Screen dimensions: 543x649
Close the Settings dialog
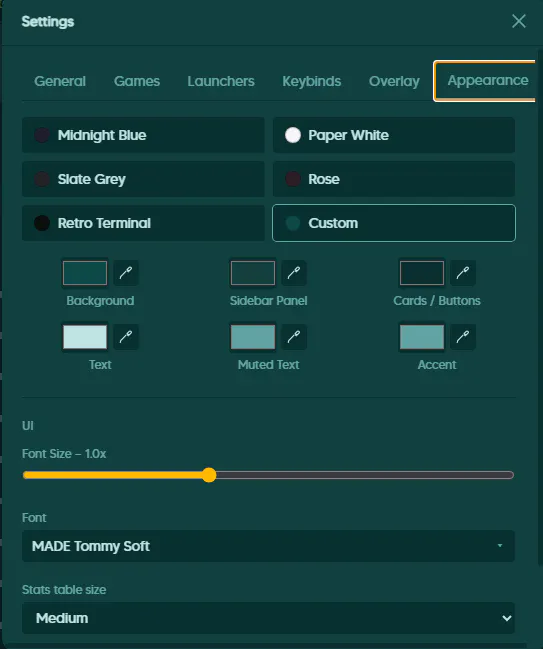(x=519, y=21)
